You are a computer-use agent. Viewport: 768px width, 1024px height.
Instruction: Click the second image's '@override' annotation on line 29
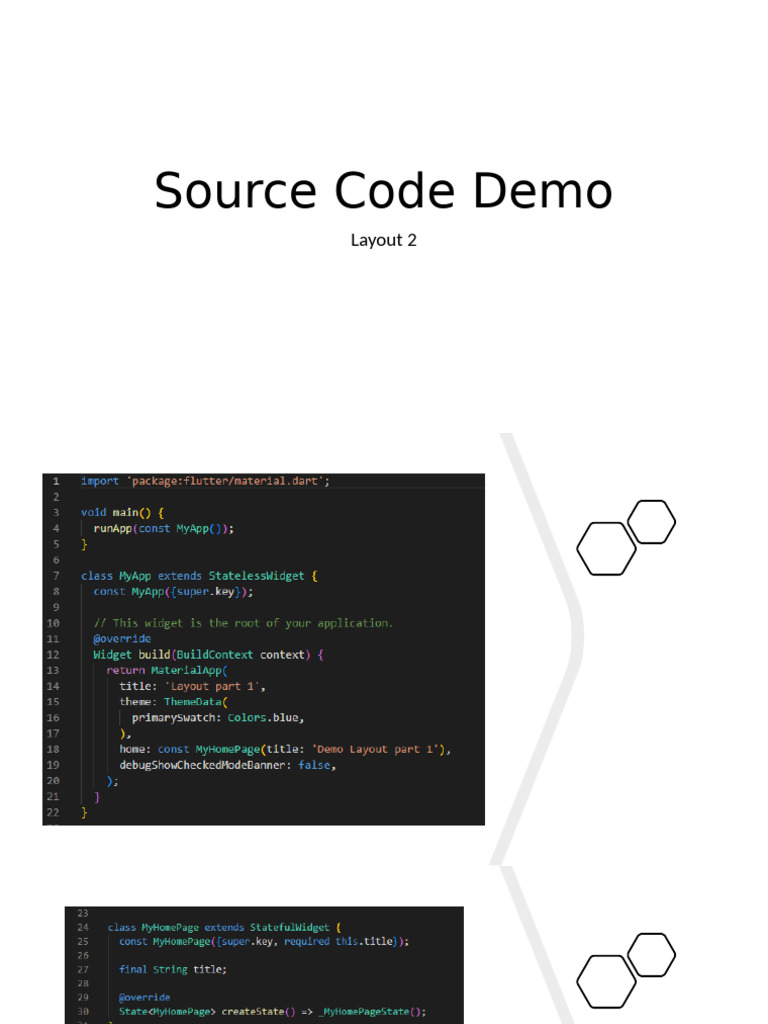tap(144, 997)
